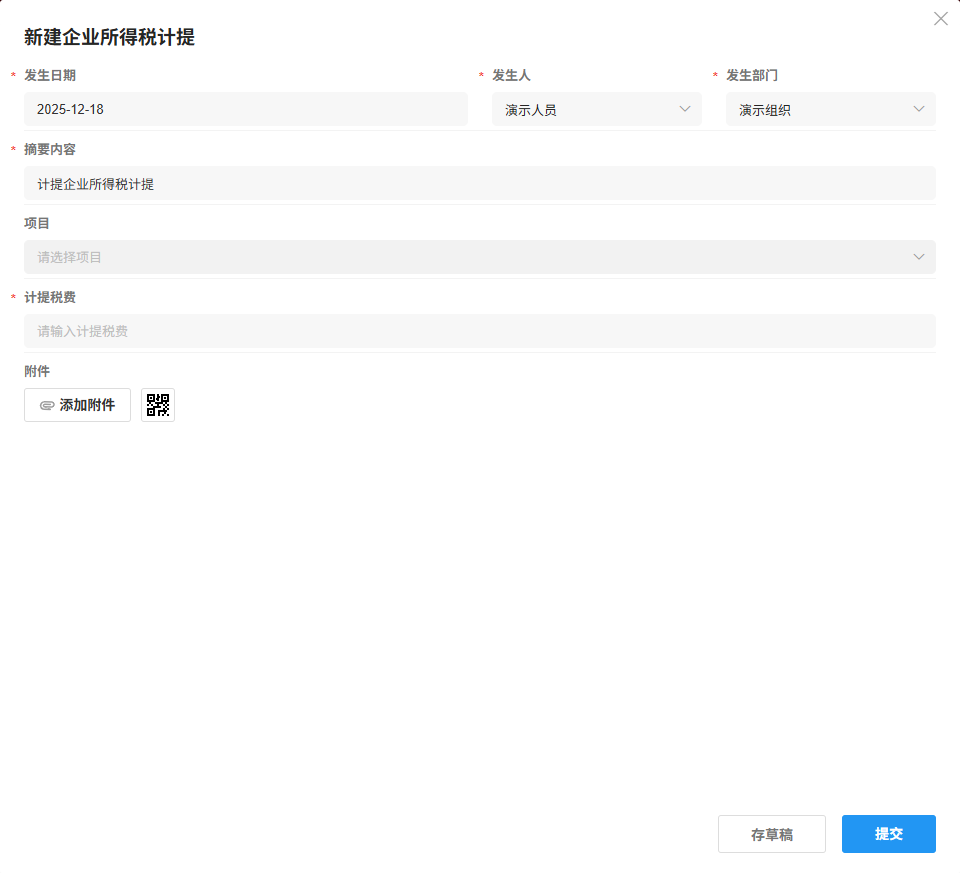The height and width of the screenshot is (873, 960).
Task: Click the 发生部门 chevron arrow
Action: 919,109
